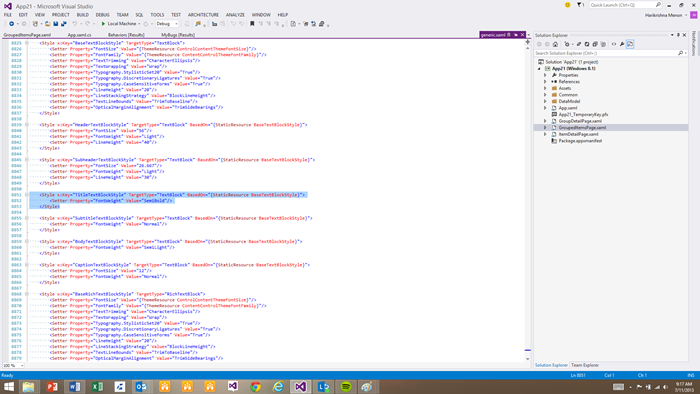The height and width of the screenshot is (394, 700).
Task: Click the feedback smiley icon
Action: 567,5
